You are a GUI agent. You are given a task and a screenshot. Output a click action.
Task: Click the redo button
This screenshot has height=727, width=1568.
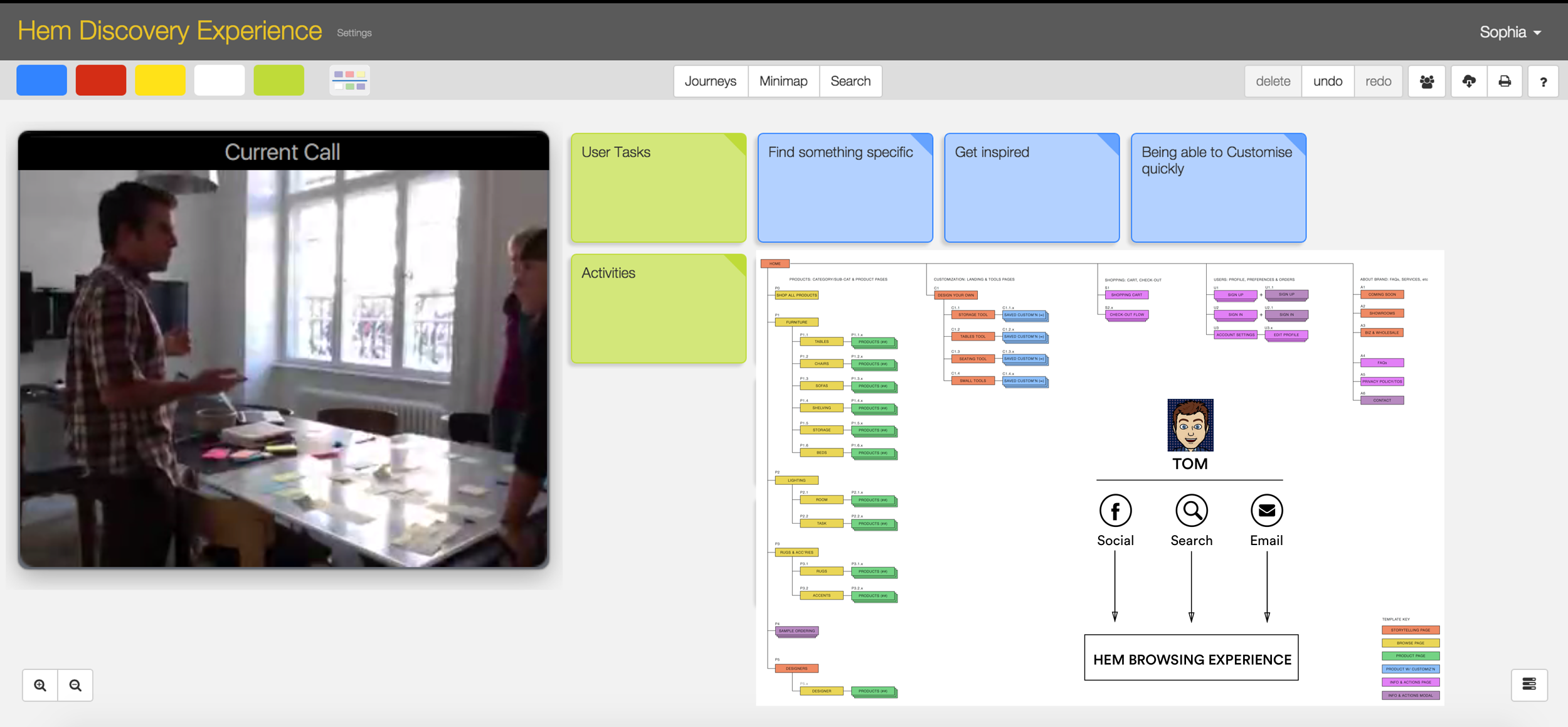pyautogui.click(x=1377, y=80)
